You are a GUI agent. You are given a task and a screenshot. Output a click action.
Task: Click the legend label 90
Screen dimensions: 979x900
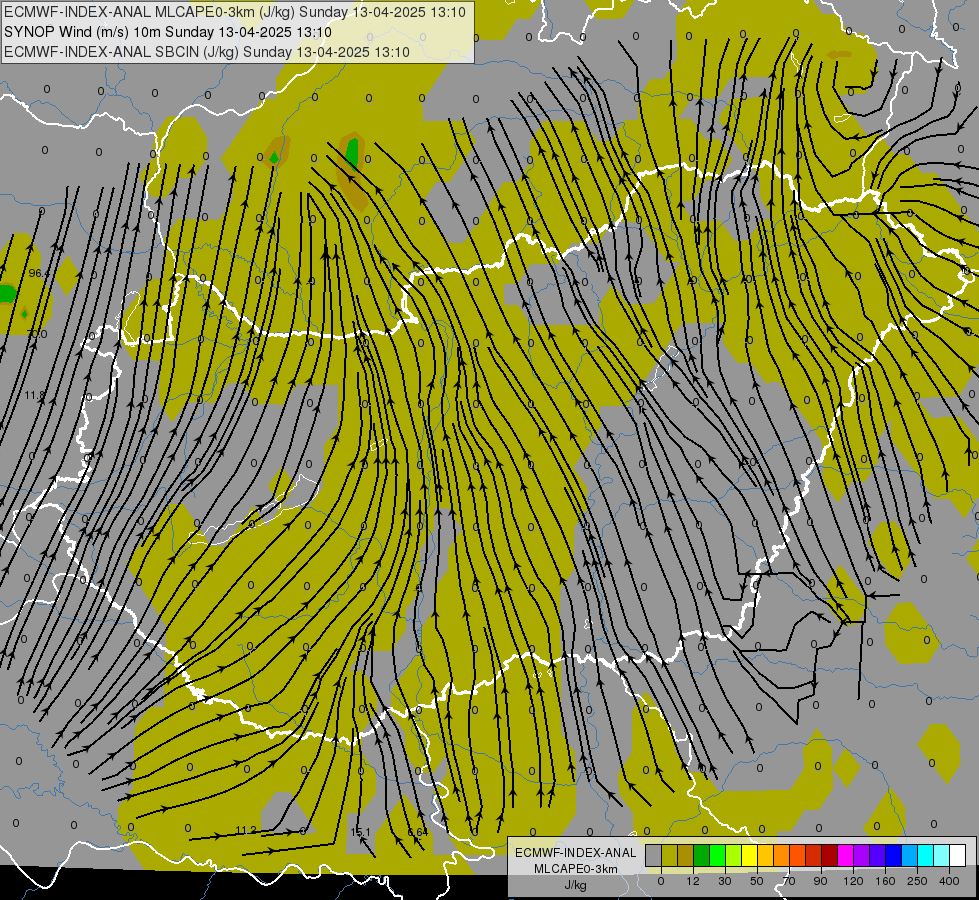click(x=820, y=881)
